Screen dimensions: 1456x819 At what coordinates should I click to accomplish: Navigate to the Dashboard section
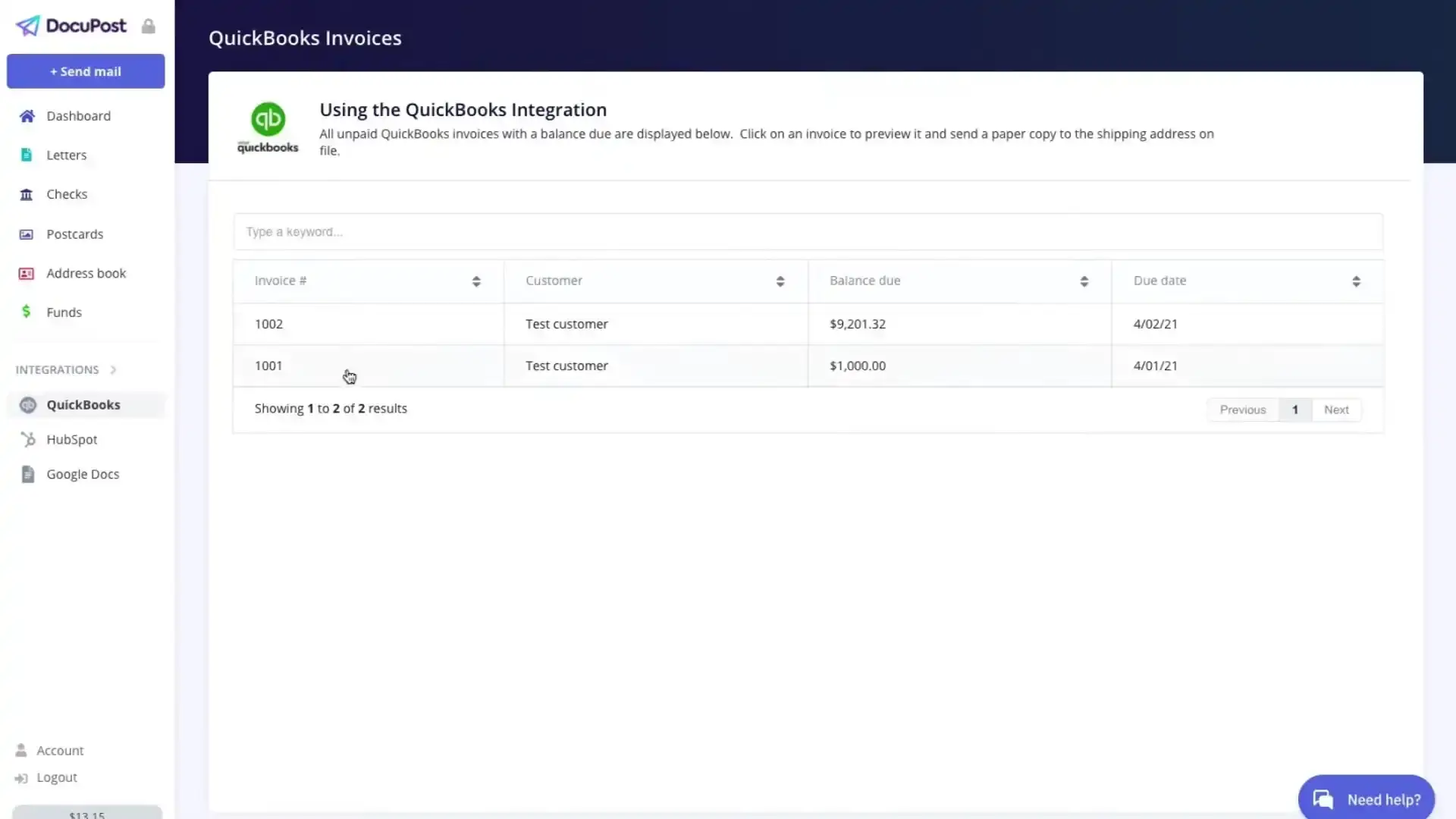click(x=78, y=115)
